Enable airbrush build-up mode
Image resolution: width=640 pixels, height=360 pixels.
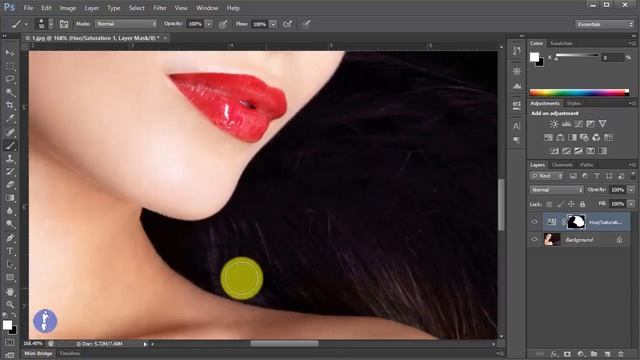(x=288, y=24)
